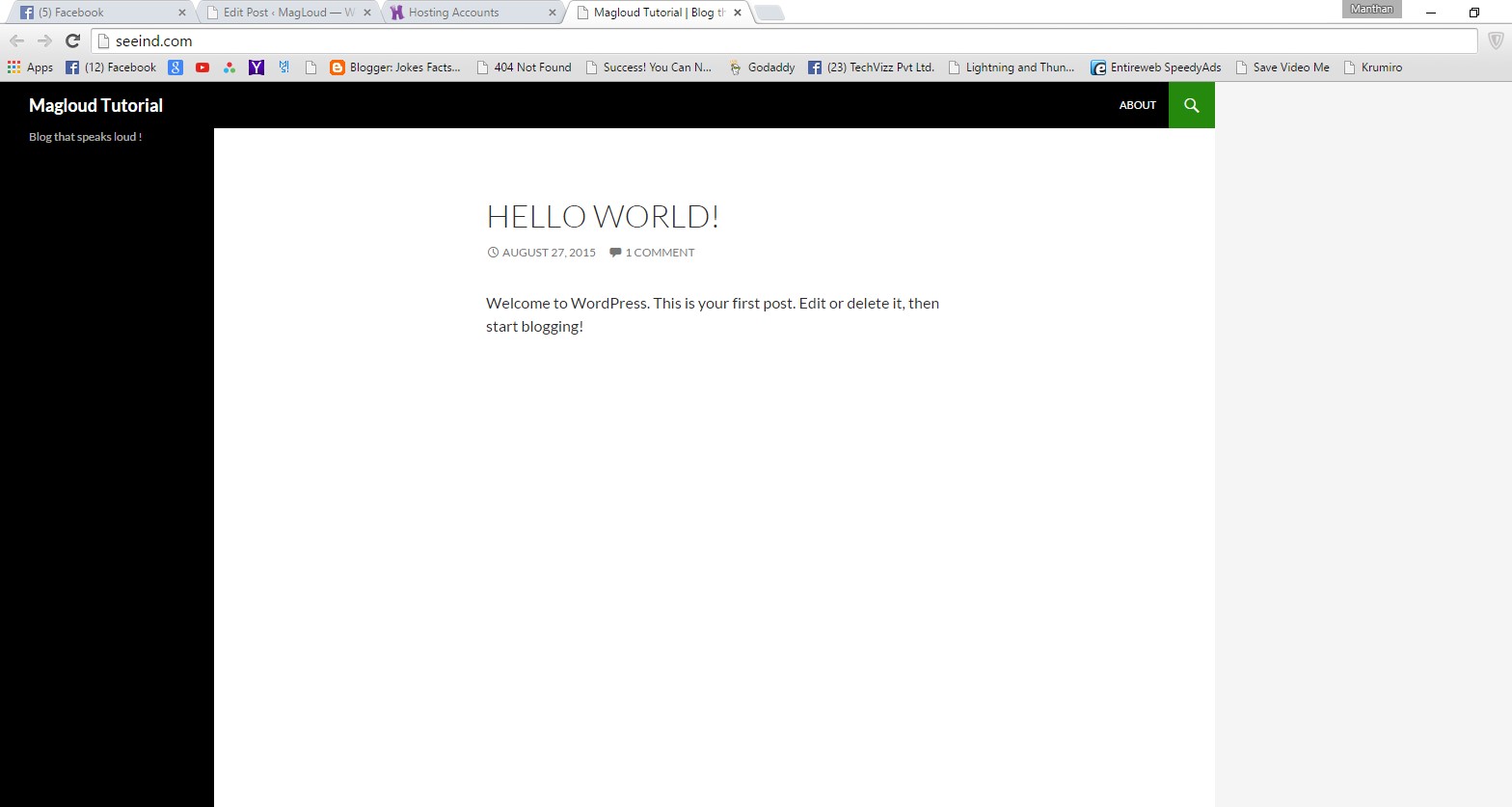Open the Manthan profile button
This screenshot has width=1512, height=807.
coord(1371,10)
